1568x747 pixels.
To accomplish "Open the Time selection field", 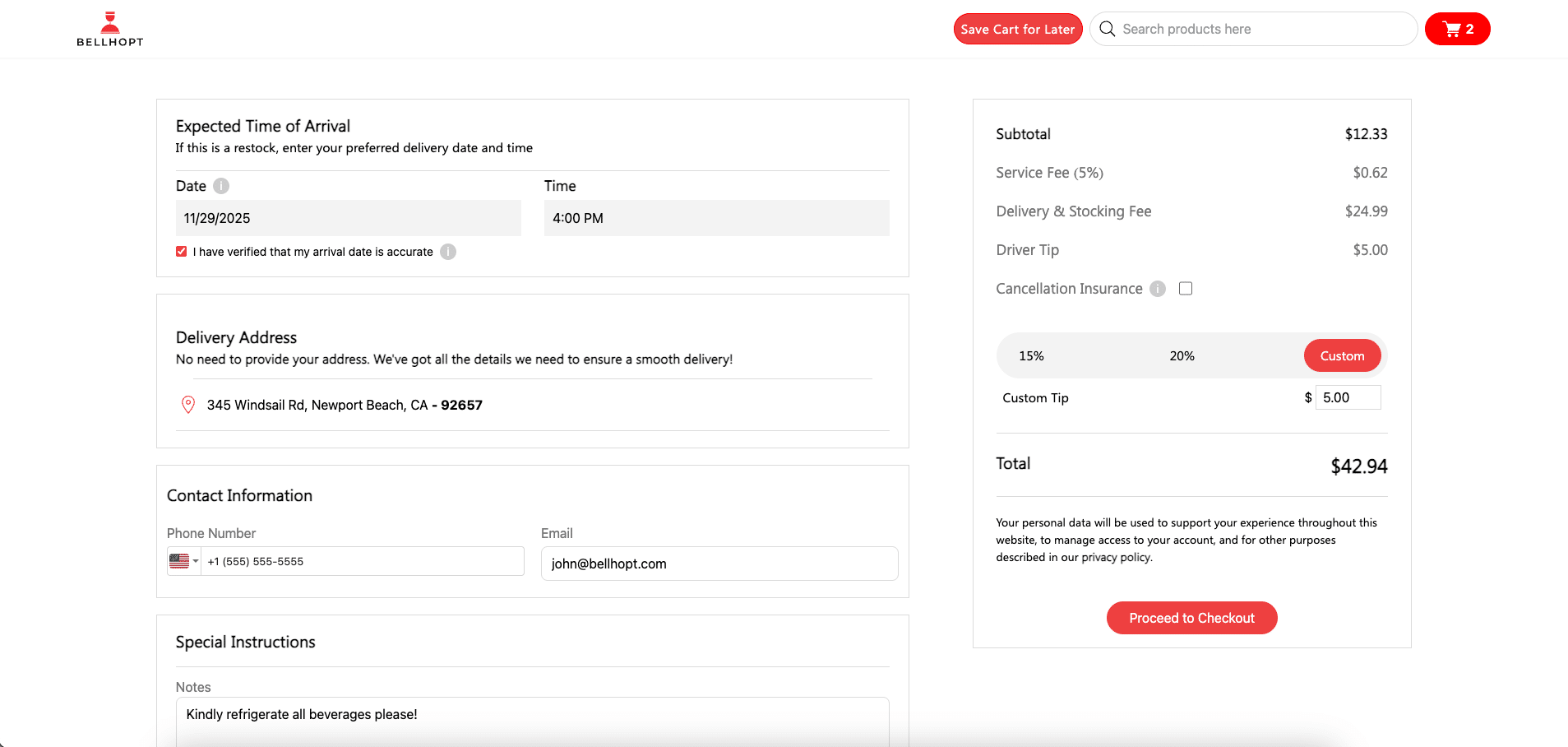I will [715, 218].
